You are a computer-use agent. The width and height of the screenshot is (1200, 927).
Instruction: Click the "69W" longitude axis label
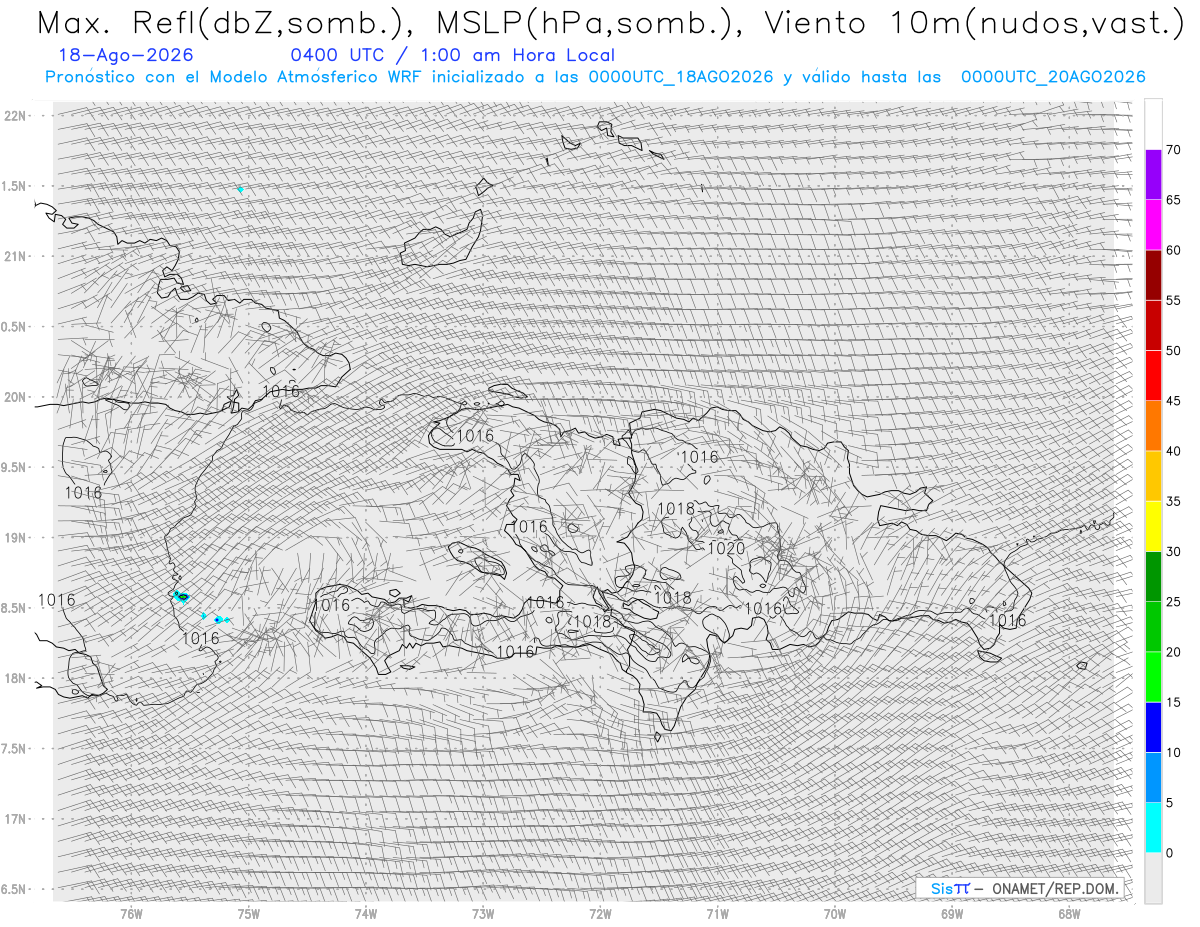(x=951, y=914)
